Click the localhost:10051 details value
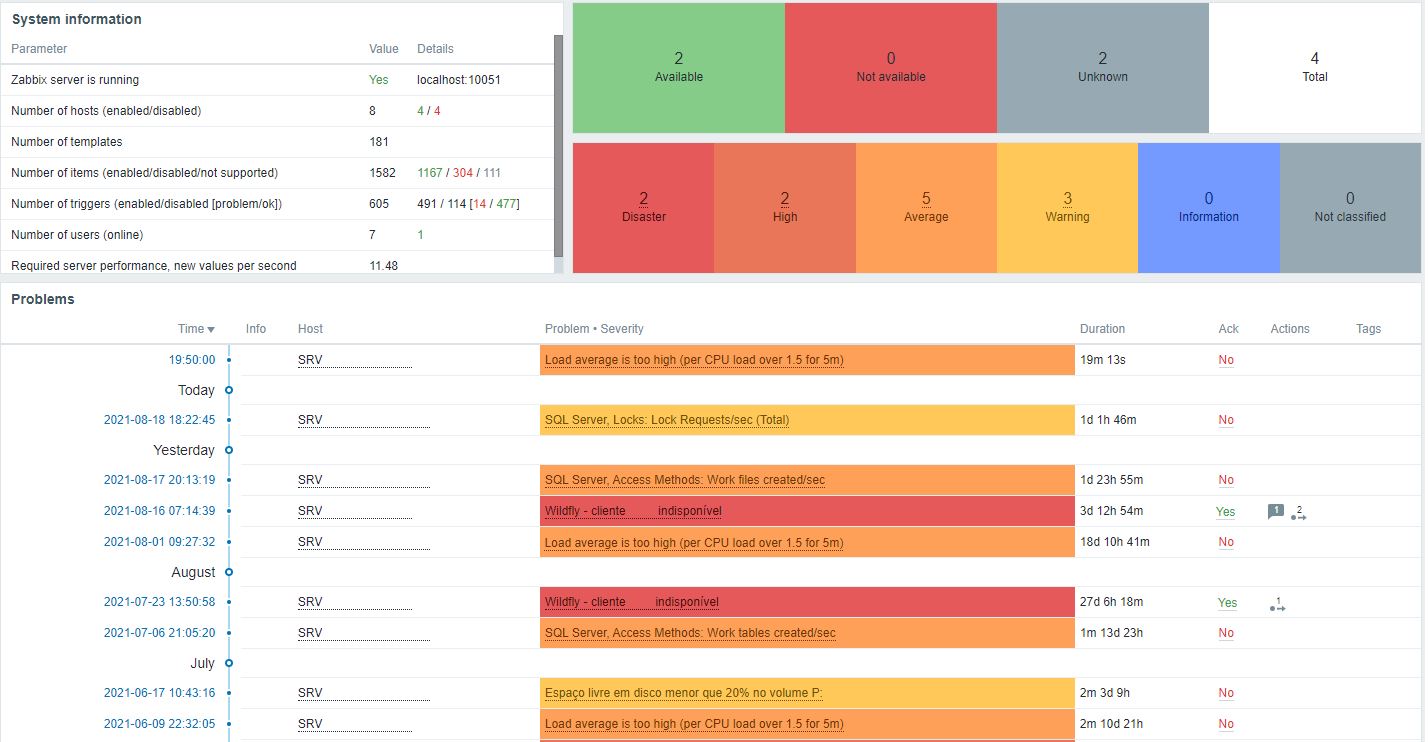 tap(459, 80)
